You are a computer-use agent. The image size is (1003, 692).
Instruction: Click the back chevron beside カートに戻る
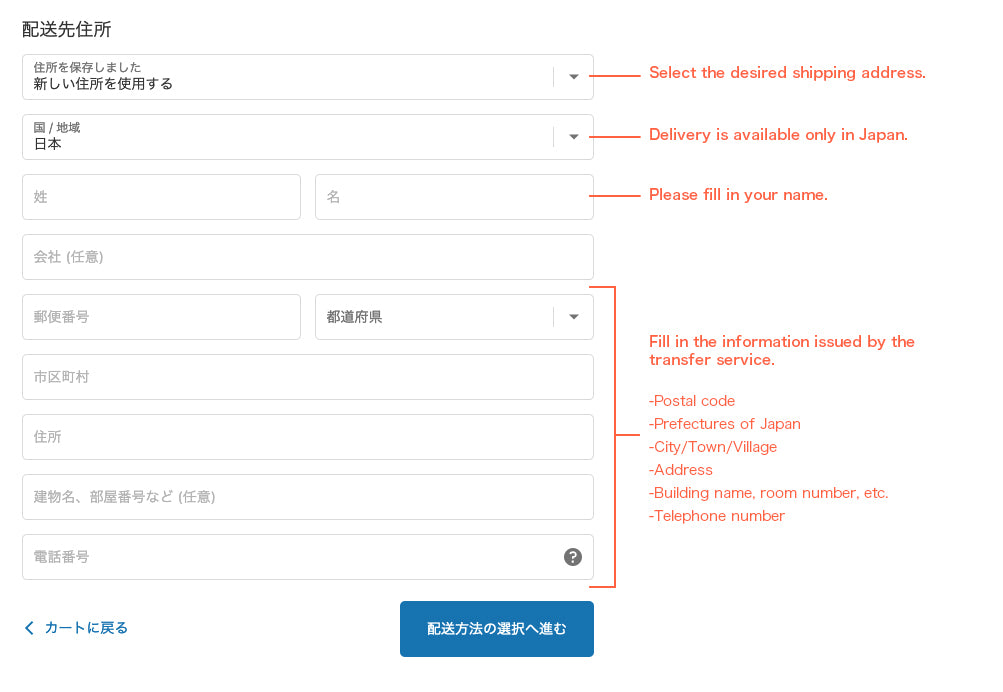pyautogui.click(x=29, y=628)
